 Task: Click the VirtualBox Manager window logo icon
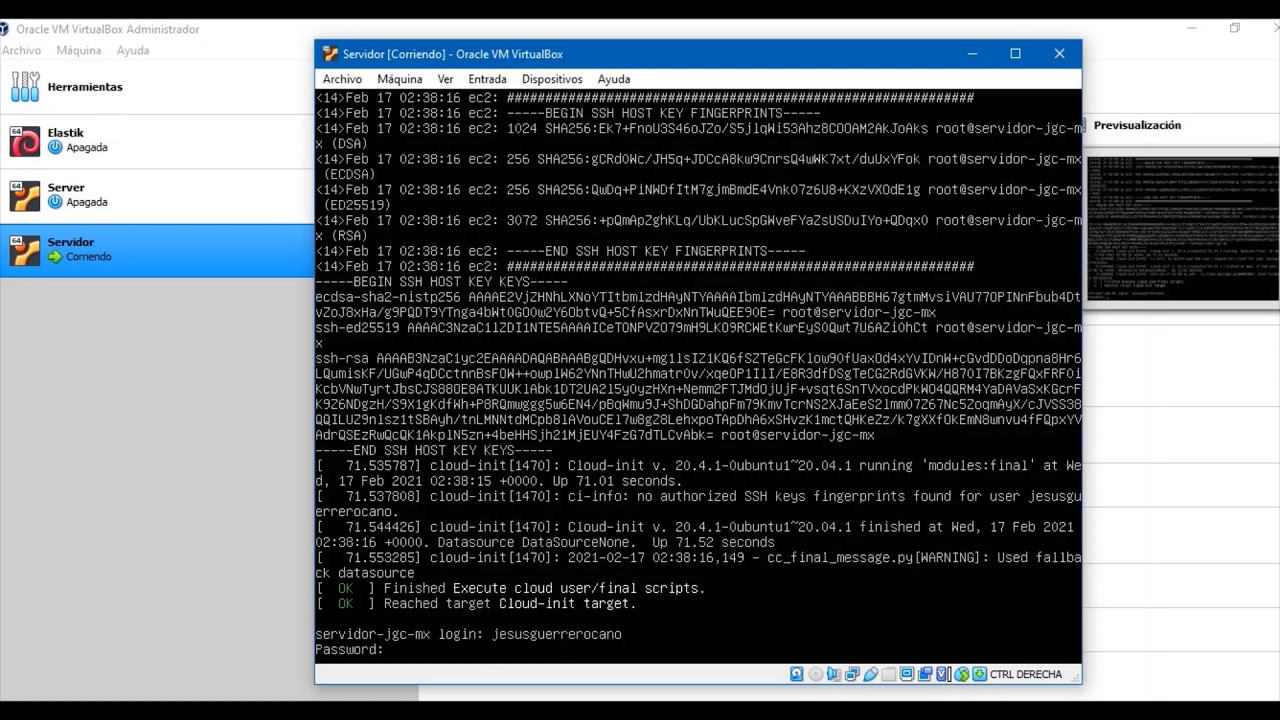[x=4, y=29]
